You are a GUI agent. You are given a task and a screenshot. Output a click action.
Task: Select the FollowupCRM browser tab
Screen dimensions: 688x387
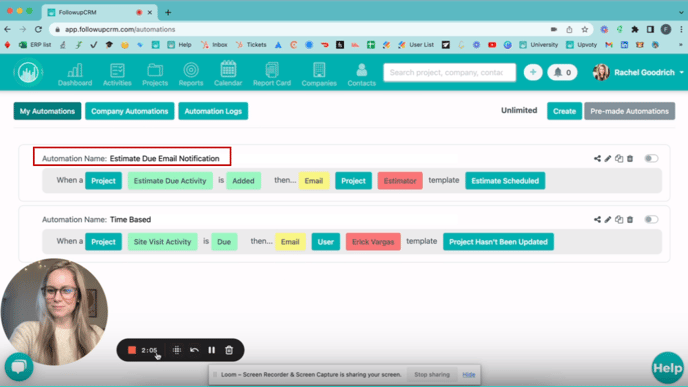[99, 12]
